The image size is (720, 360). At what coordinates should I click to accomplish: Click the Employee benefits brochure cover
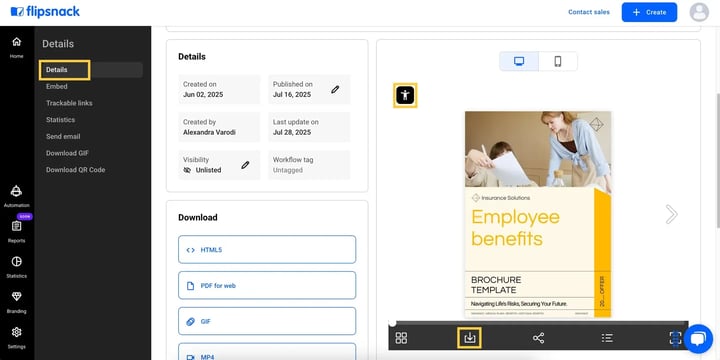point(538,214)
